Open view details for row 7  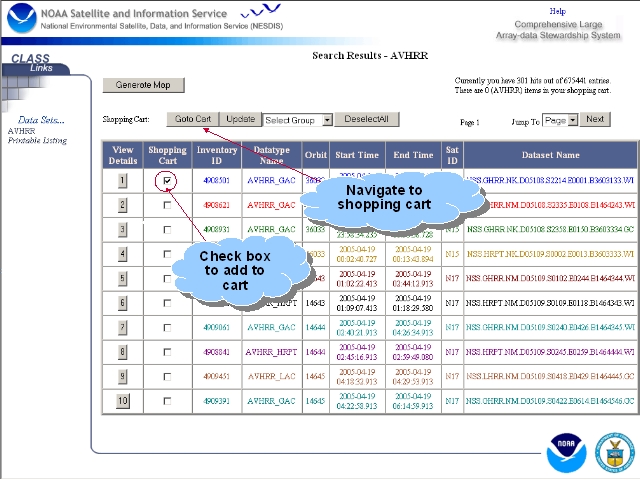coord(122,327)
